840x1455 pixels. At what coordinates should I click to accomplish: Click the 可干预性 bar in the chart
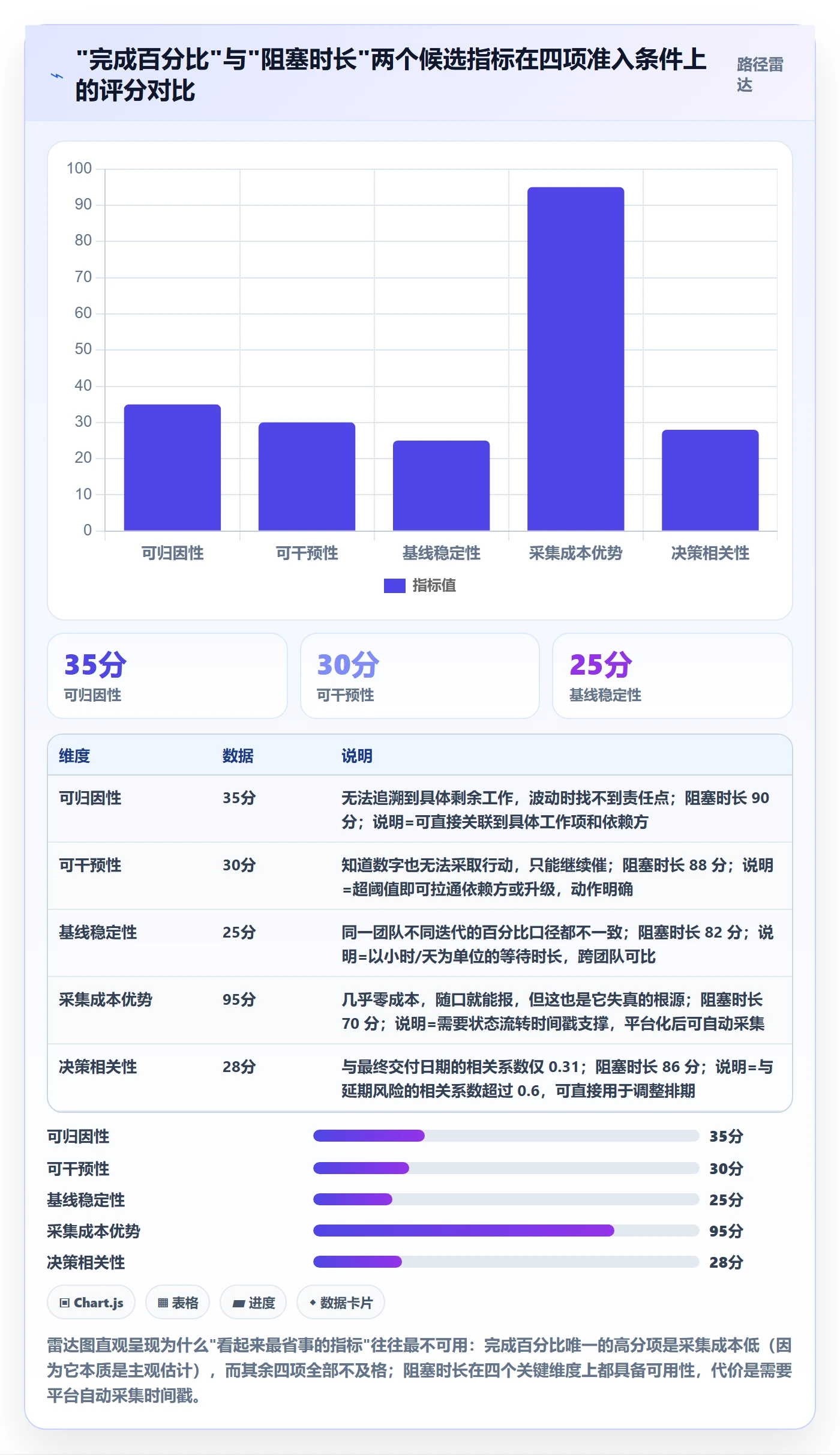click(x=307, y=477)
